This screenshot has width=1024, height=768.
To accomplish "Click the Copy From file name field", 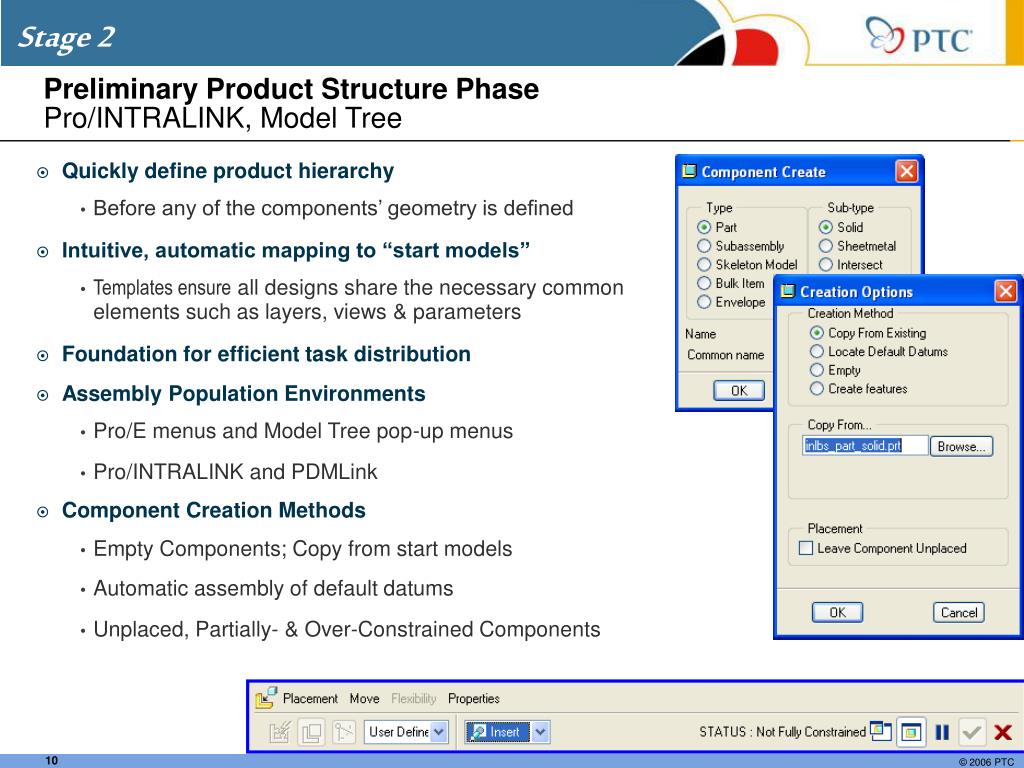I will coord(865,446).
